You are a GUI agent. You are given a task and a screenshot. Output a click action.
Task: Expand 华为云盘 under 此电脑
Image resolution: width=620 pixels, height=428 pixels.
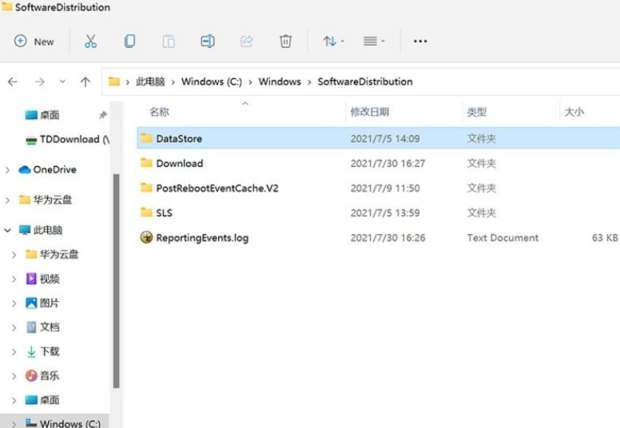(x=14, y=255)
